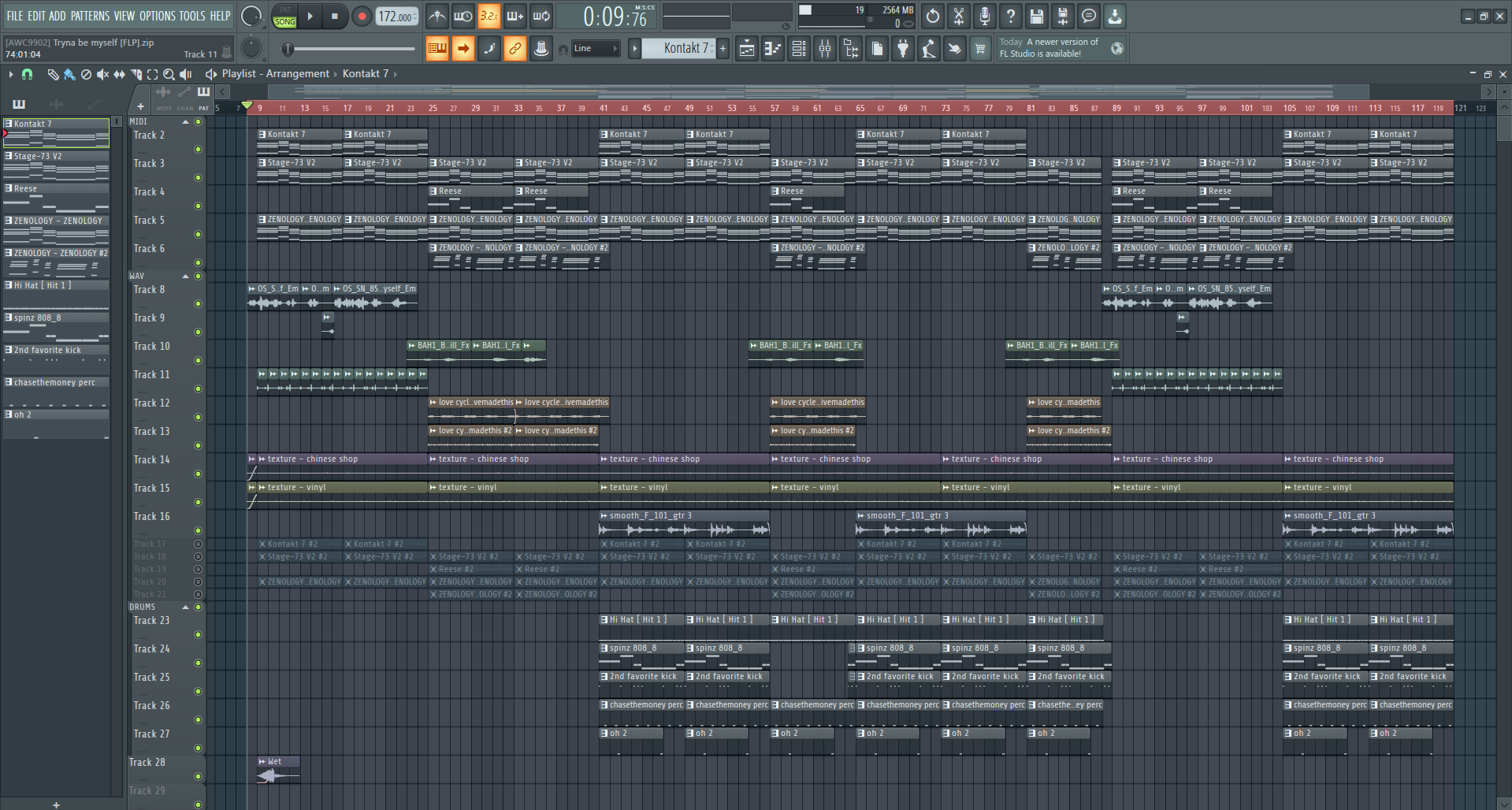
Task: Click the multilink to controllers icon
Action: tap(541, 49)
